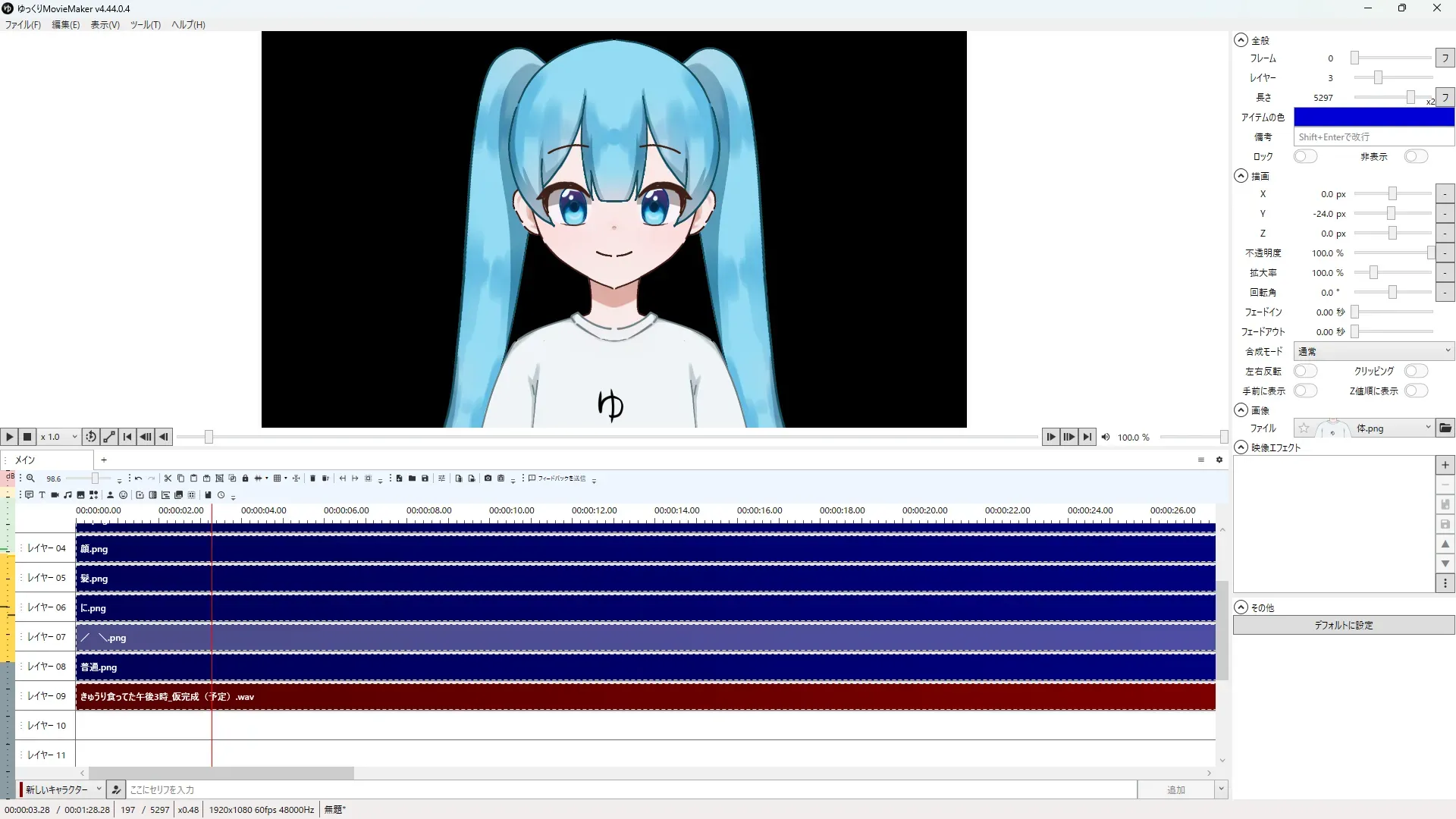
Task: Open the image file browse folder icon
Action: point(1445,428)
